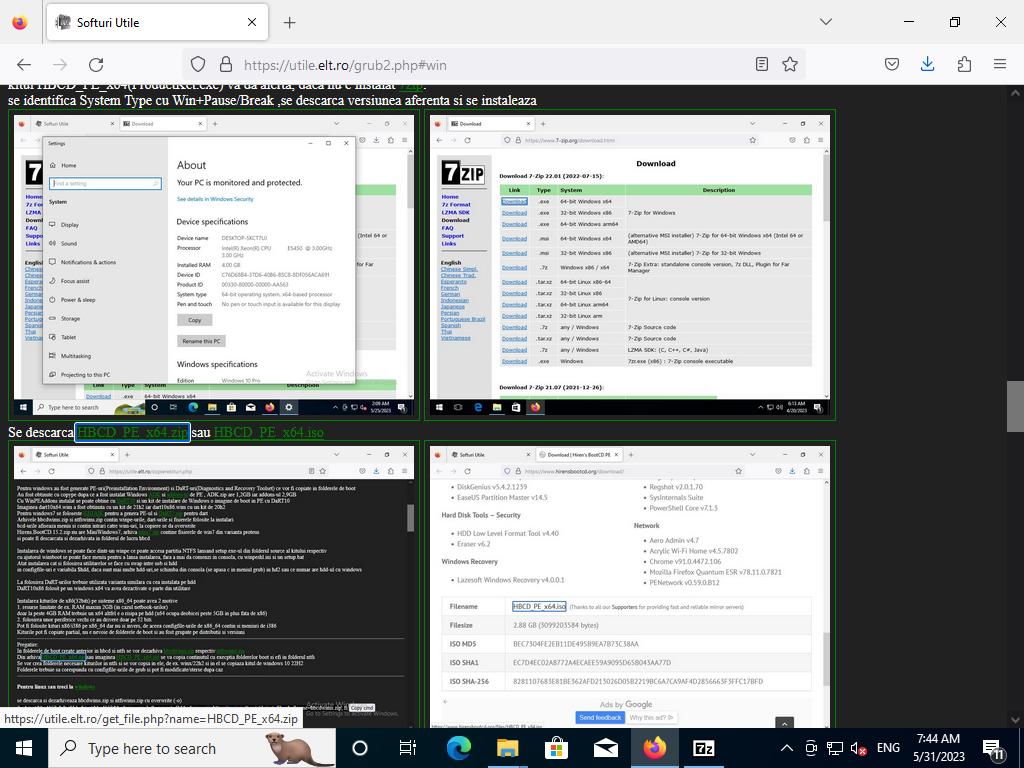Expand the list all tabs chevron

coord(825,22)
